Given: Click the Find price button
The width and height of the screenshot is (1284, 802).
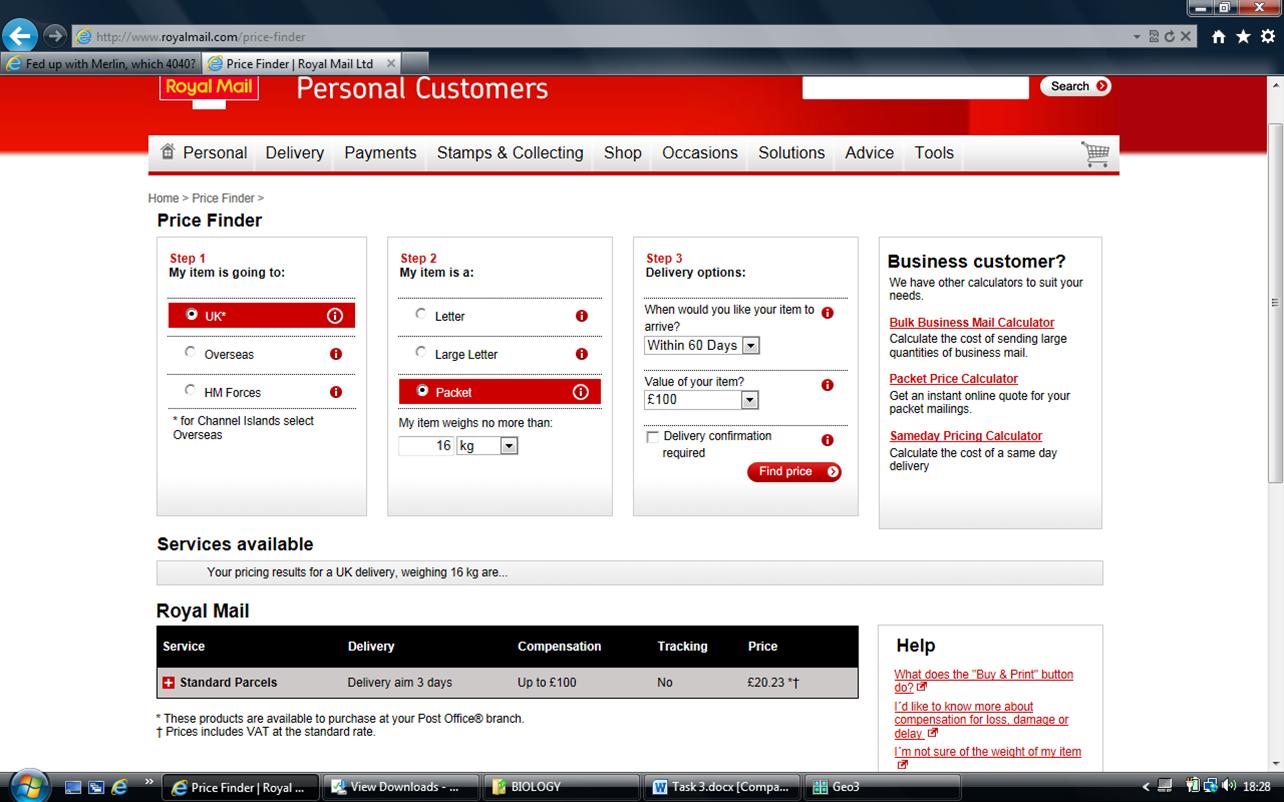Looking at the screenshot, I should (x=794, y=472).
